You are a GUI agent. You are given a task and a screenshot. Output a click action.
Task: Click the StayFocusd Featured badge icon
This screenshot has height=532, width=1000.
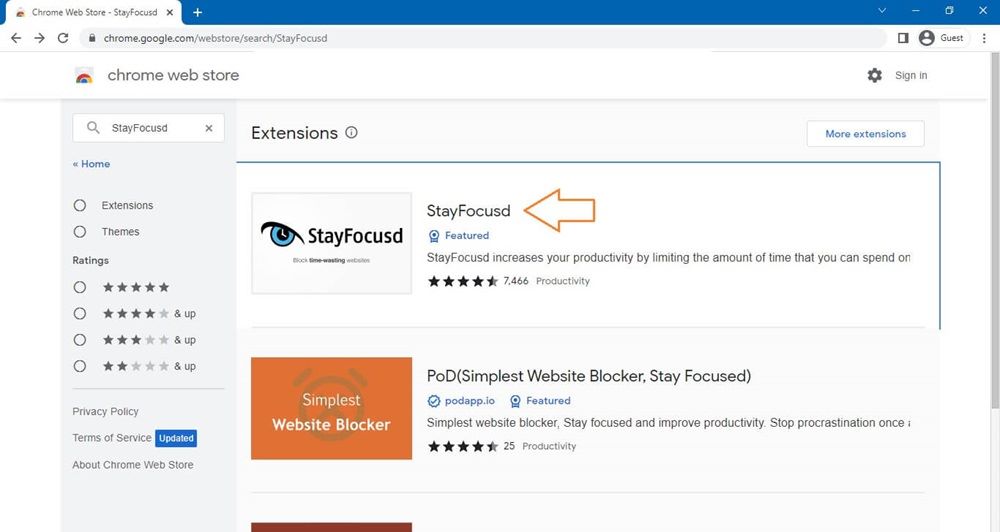(434, 236)
